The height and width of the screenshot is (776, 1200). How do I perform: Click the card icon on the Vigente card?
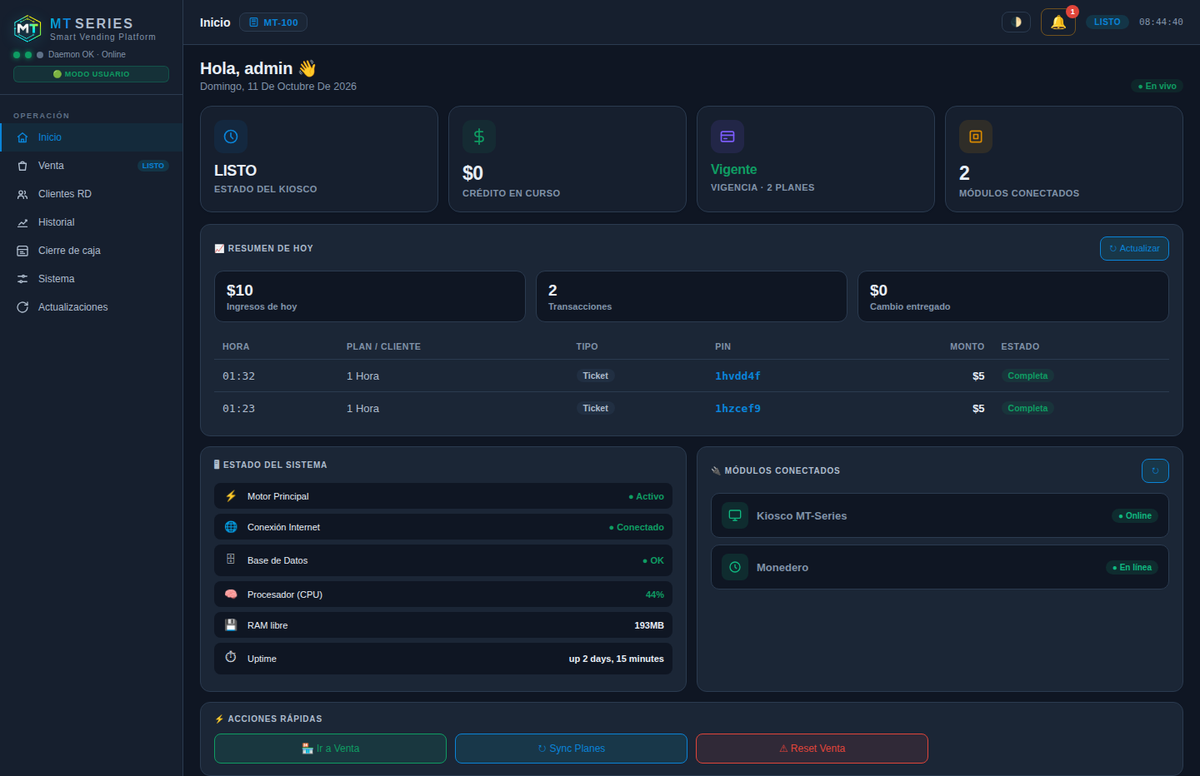click(727, 136)
